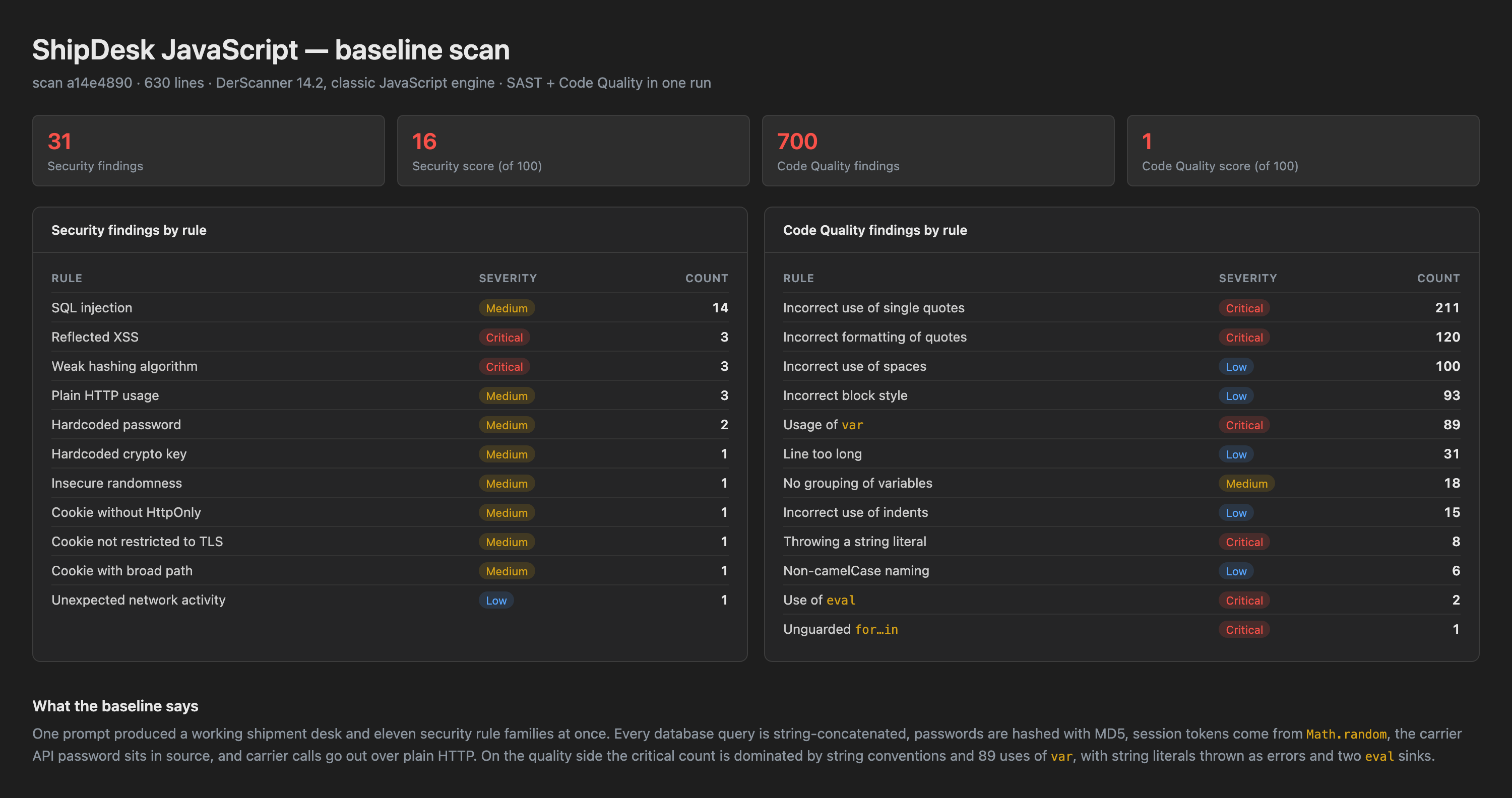The image size is (1512, 798).
Task: Select the Cookie with broad path rule
Action: pos(122,570)
